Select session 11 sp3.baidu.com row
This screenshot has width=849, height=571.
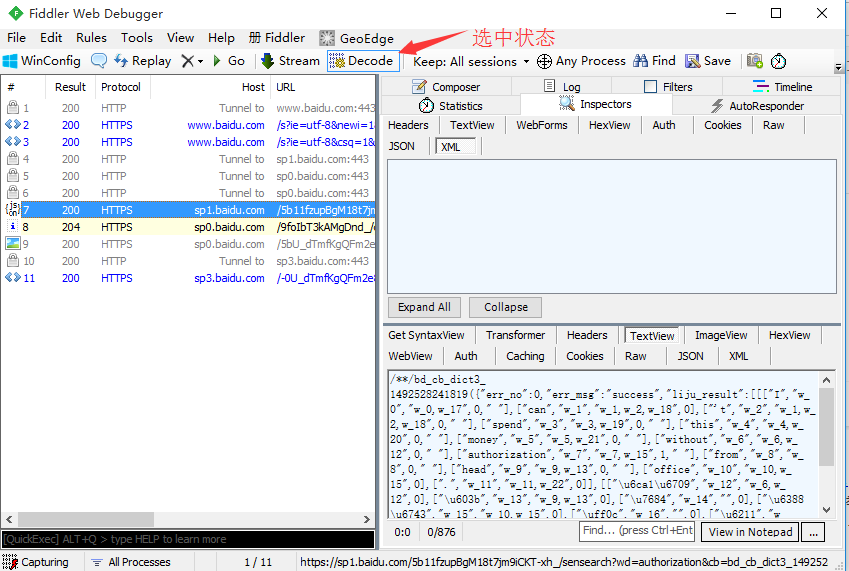tap(188, 278)
